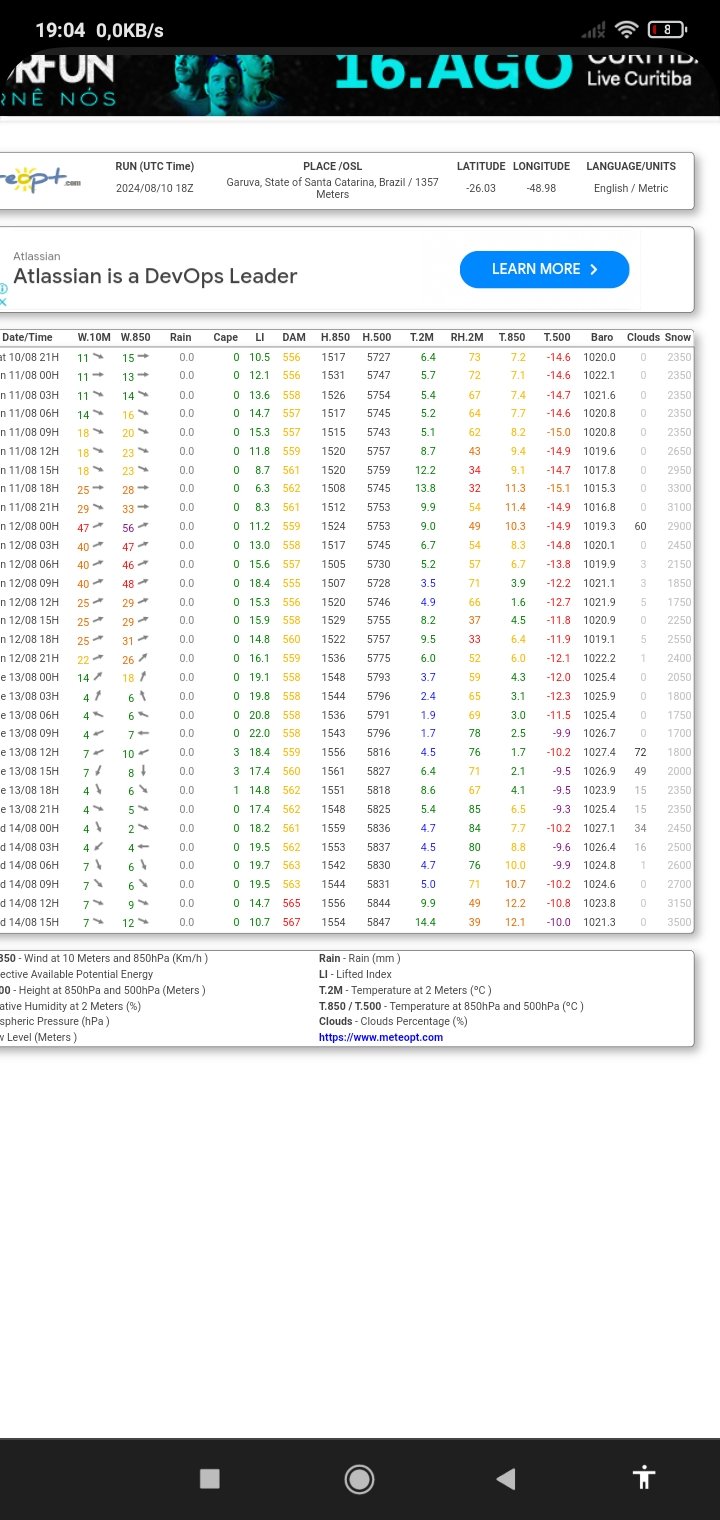Click LI value 22.0 in 13/08 09H row
This screenshot has height=1520, width=720.
[260, 734]
